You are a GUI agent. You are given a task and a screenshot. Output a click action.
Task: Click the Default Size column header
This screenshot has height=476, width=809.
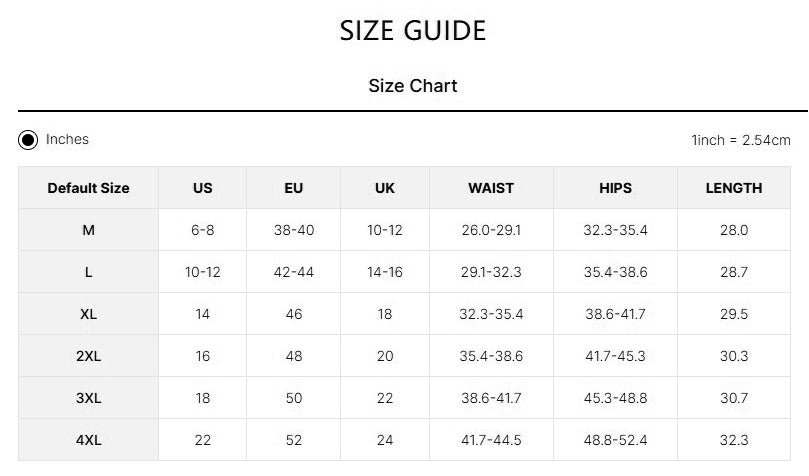pos(88,188)
